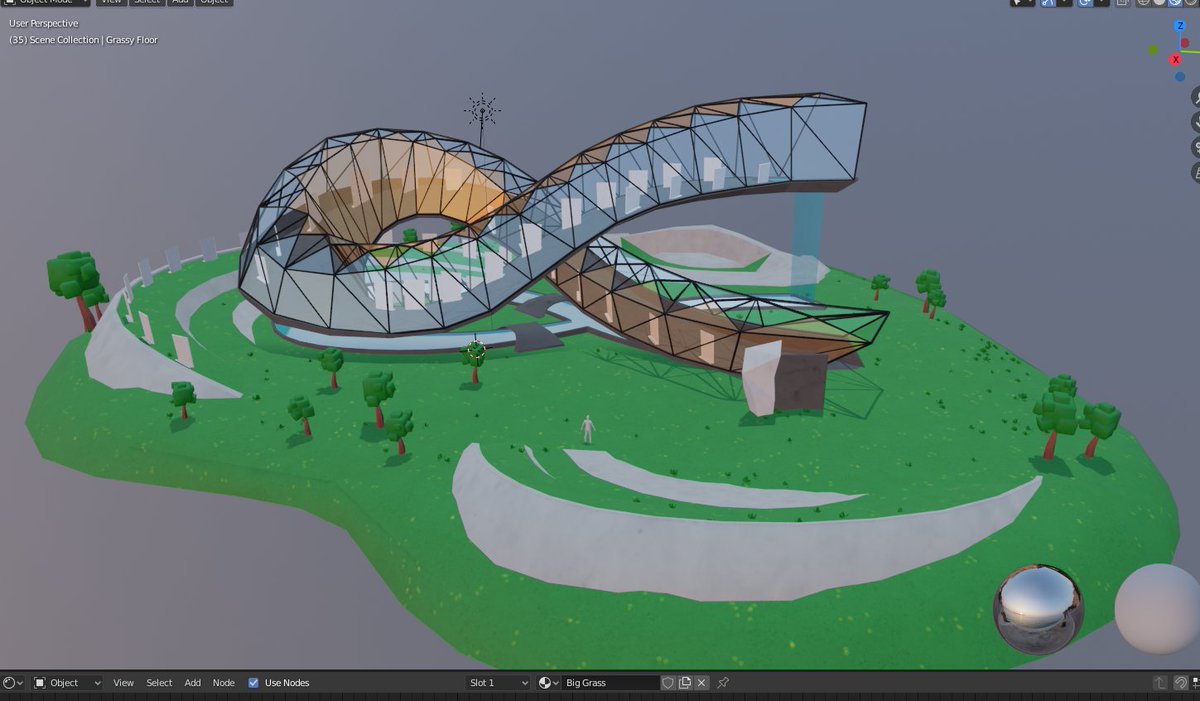Viewport: 1200px width, 701px height.
Task: Select the point light above the dome
Action: click(482, 111)
